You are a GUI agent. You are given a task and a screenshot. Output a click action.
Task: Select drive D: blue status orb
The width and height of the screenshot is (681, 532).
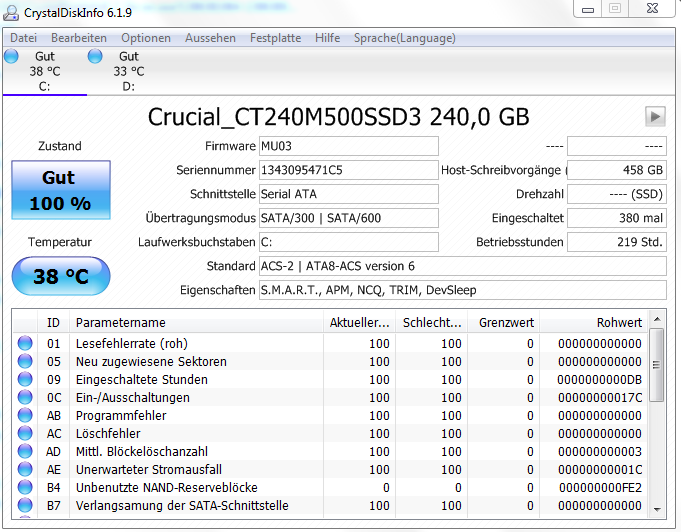tap(95, 56)
